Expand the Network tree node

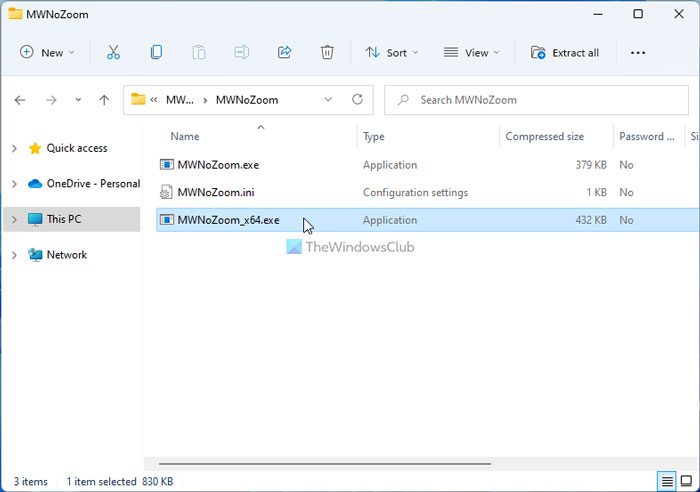pyautogui.click(x=14, y=255)
